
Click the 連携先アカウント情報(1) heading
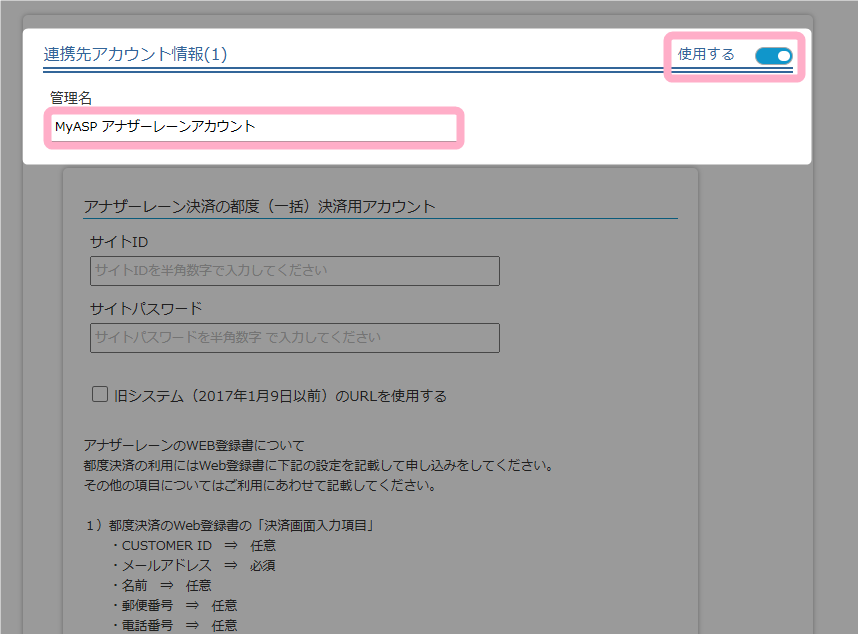(x=136, y=54)
